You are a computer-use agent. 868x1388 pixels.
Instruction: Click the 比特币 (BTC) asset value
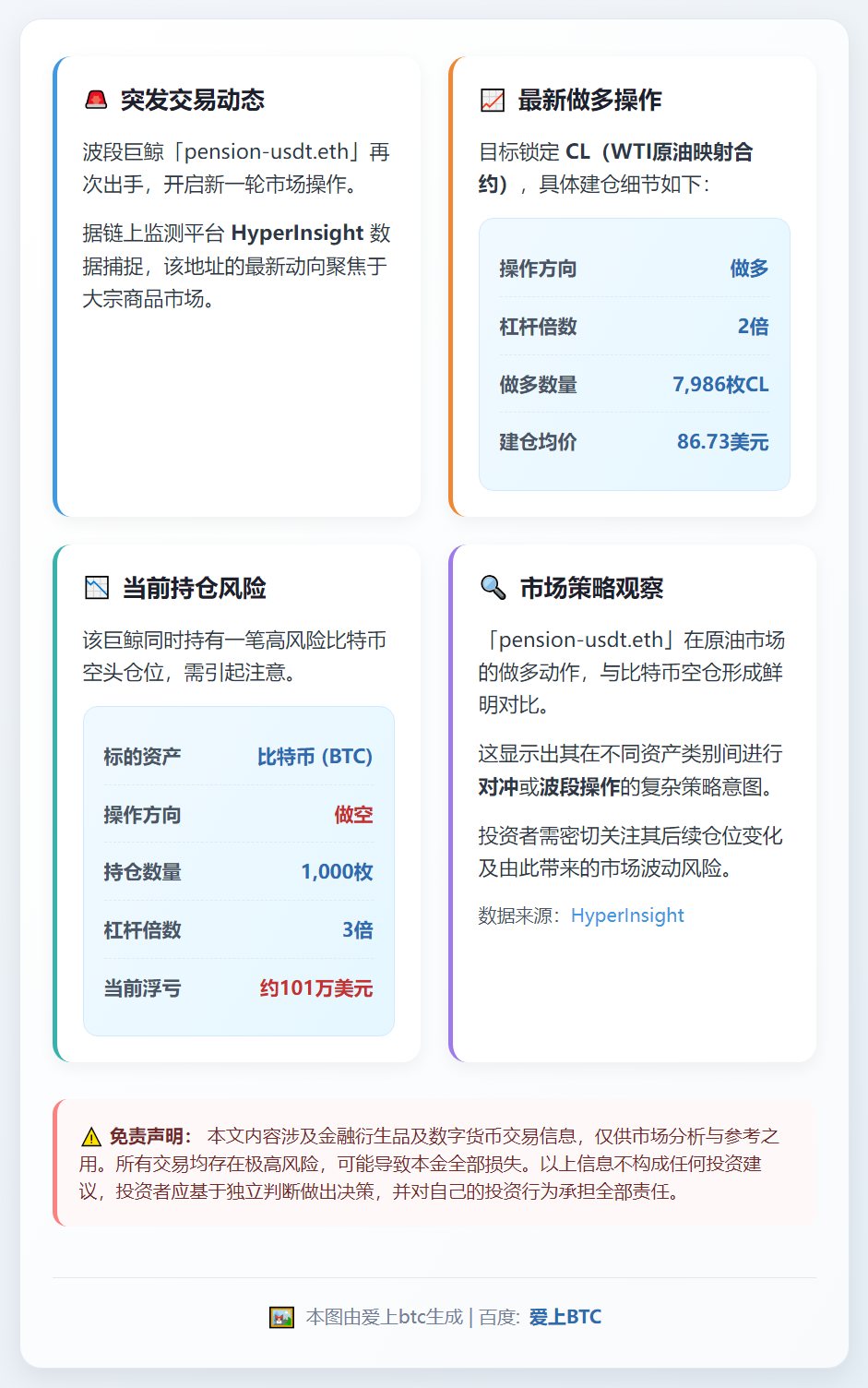(315, 757)
